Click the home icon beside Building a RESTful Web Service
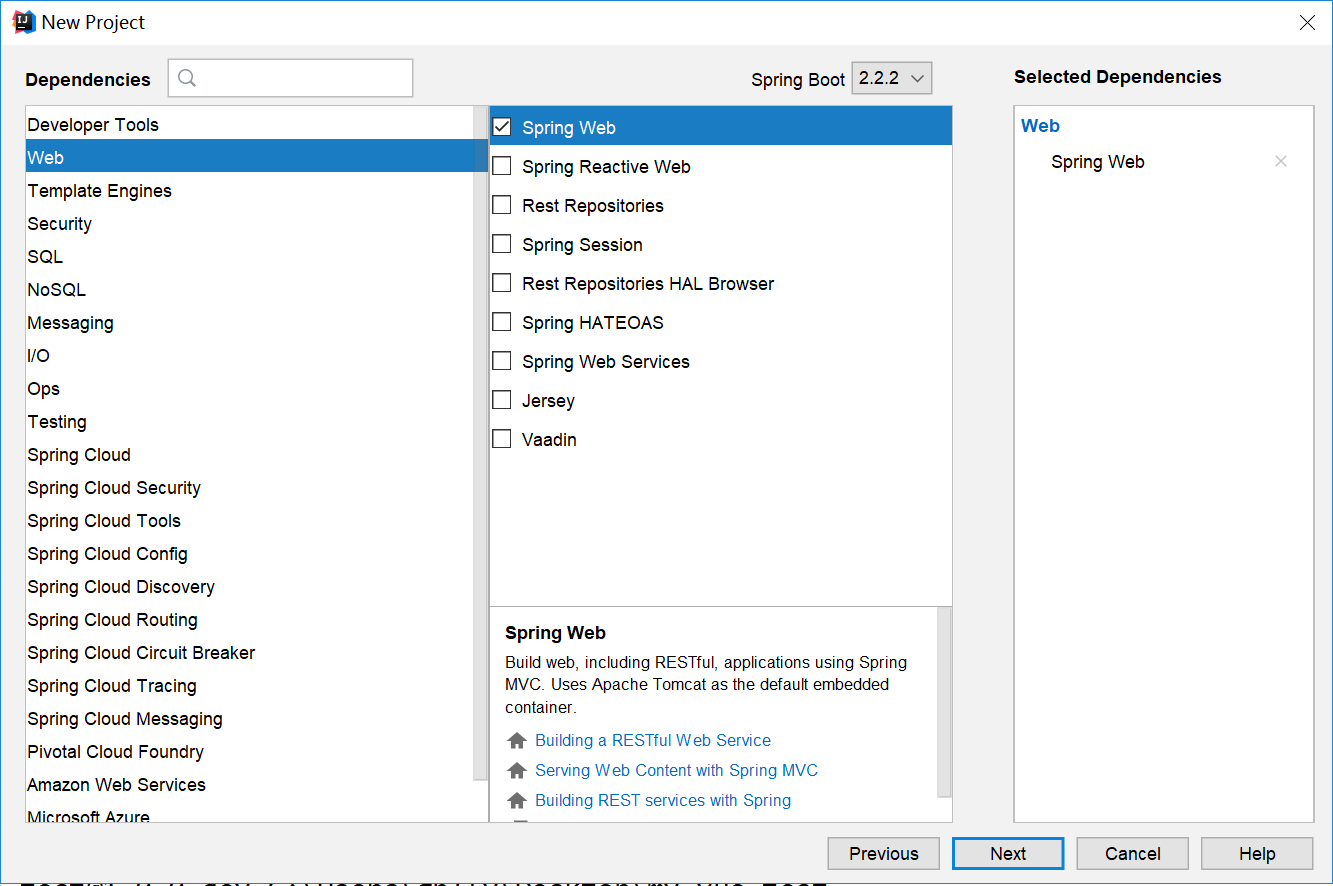 pos(517,741)
